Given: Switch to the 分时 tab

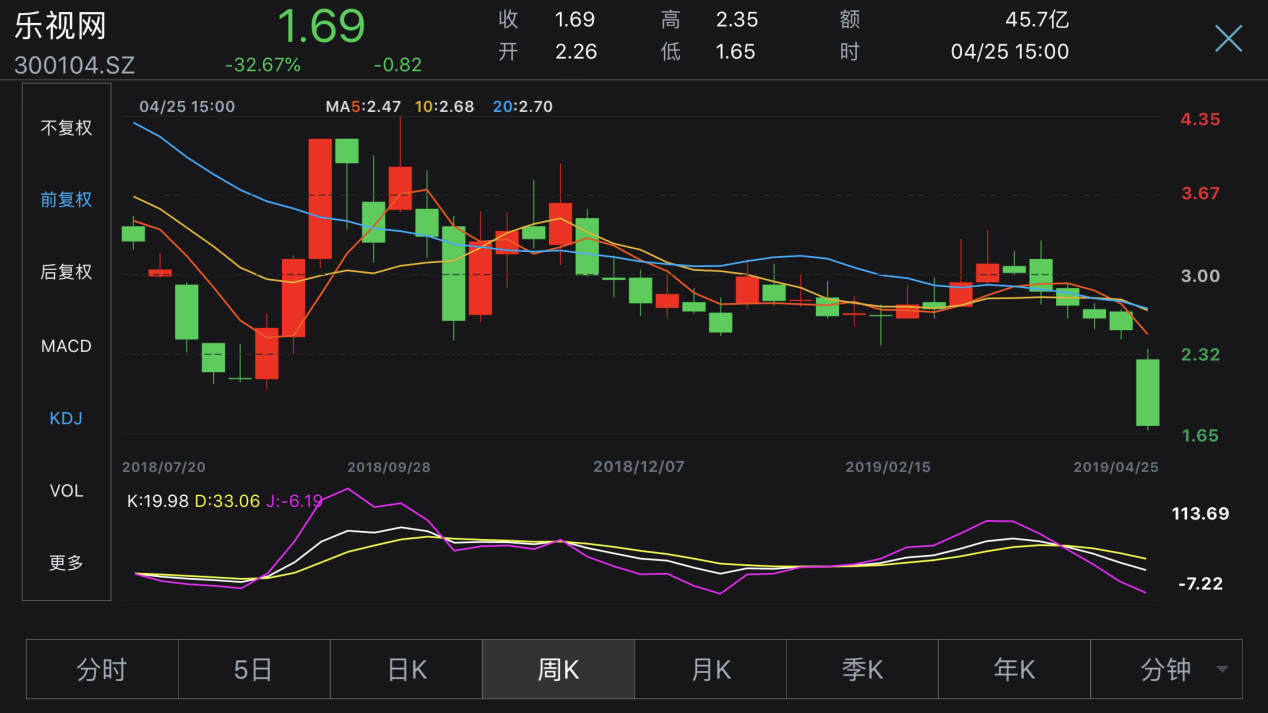Looking at the screenshot, I should point(102,669).
